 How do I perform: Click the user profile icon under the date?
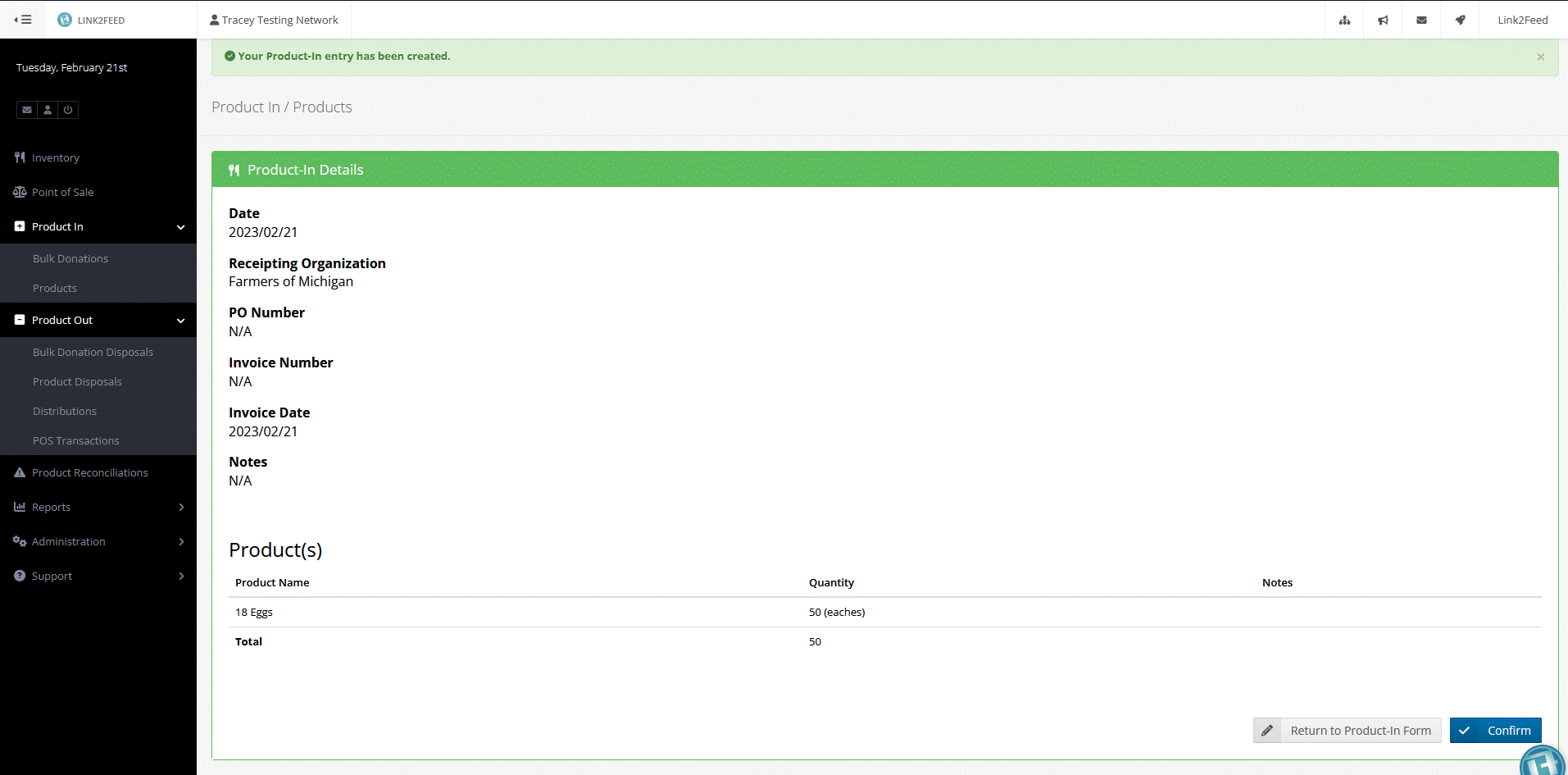coord(48,110)
